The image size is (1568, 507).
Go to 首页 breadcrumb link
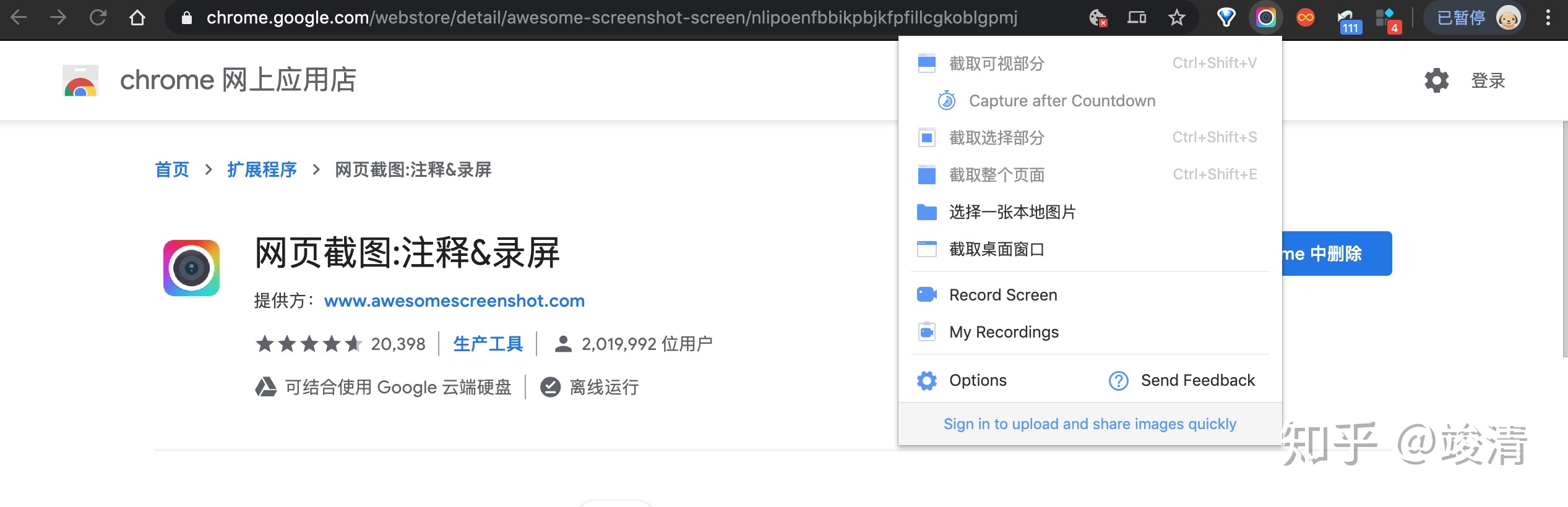[172, 169]
